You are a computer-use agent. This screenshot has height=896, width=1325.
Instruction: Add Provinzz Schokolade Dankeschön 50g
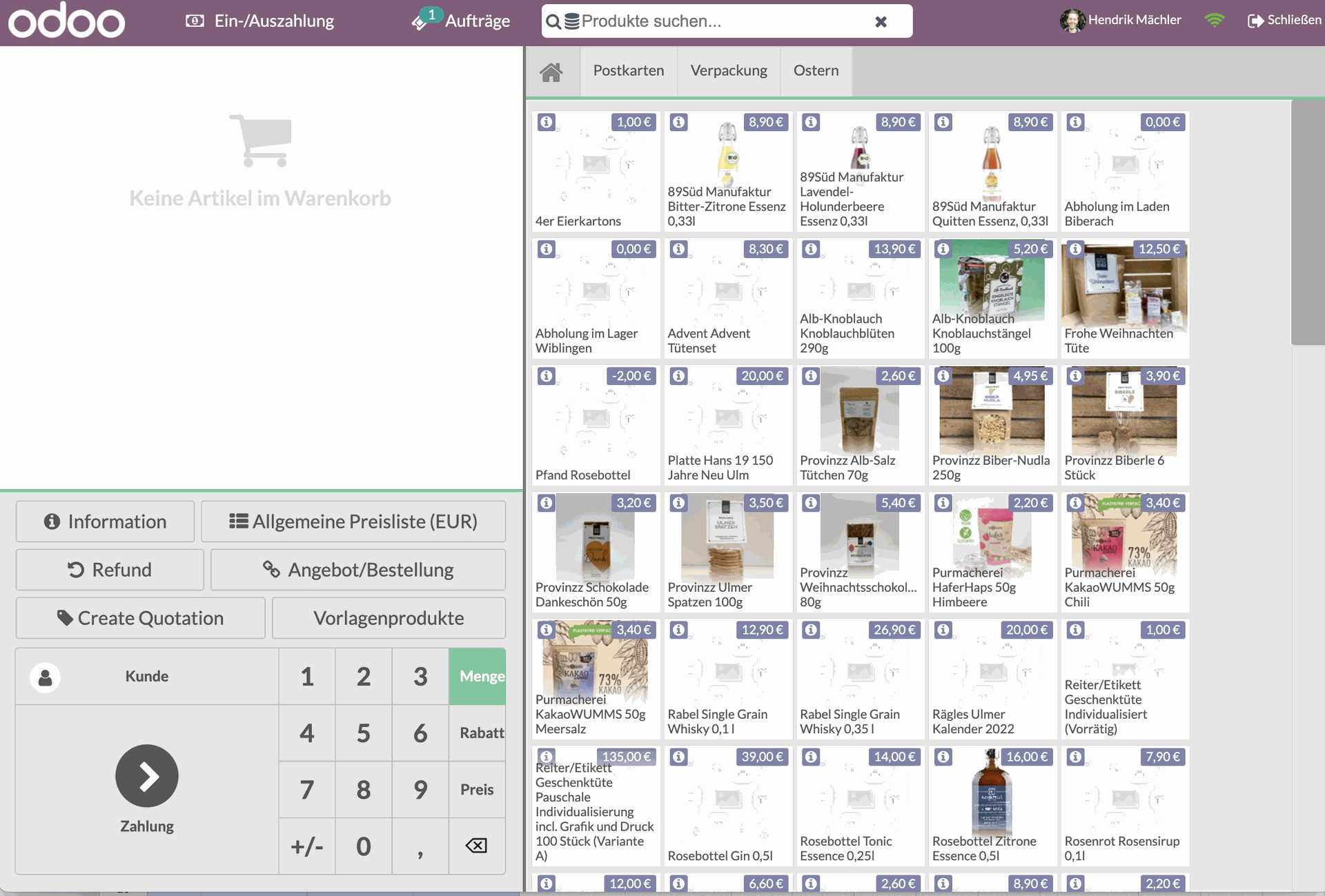596,552
